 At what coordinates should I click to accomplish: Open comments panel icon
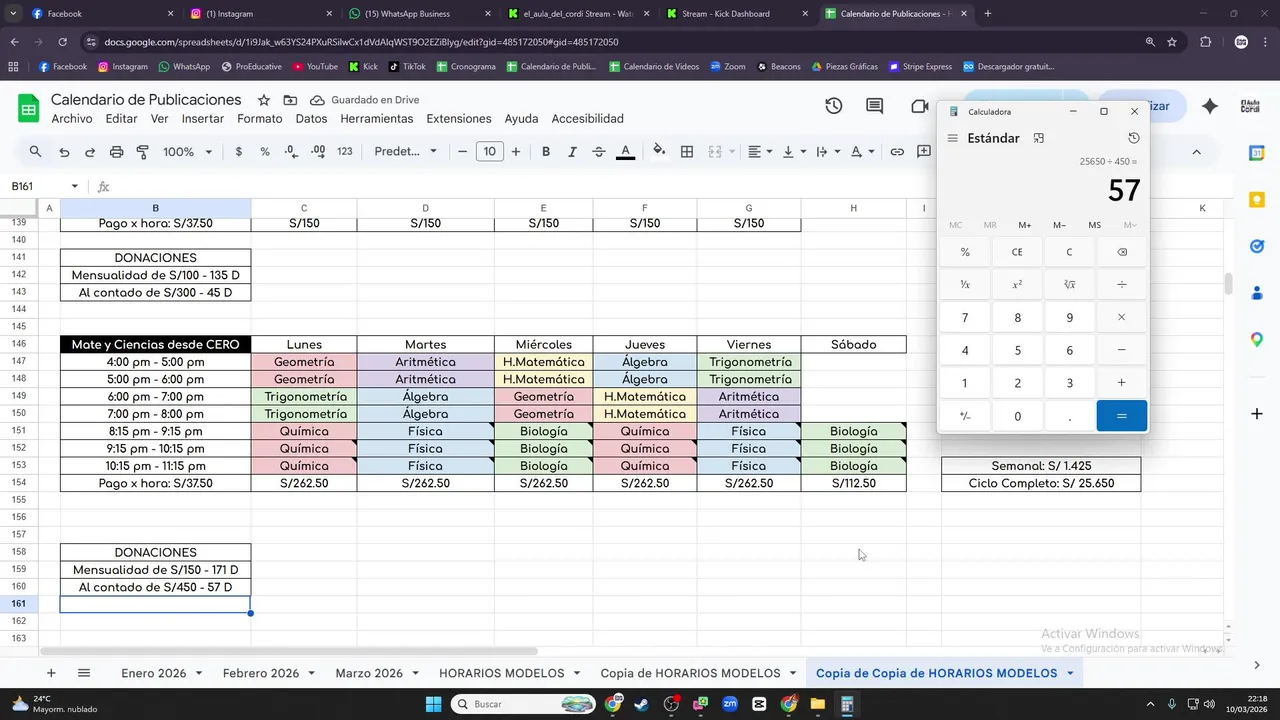[875, 106]
